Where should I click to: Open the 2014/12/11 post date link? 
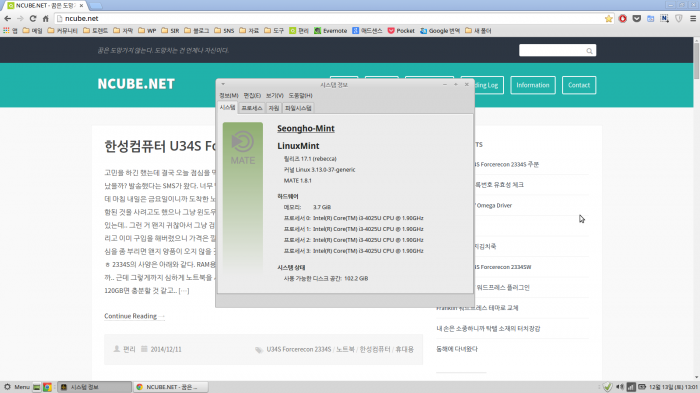166,349
